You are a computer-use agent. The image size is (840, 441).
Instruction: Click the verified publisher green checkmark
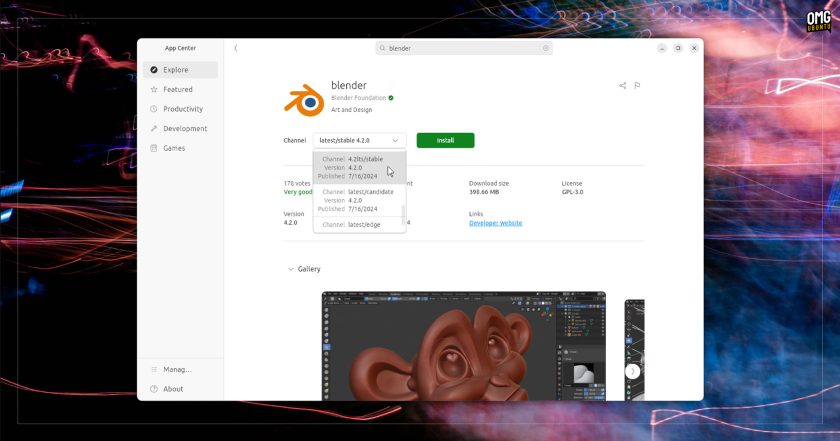tap(391, 98)
